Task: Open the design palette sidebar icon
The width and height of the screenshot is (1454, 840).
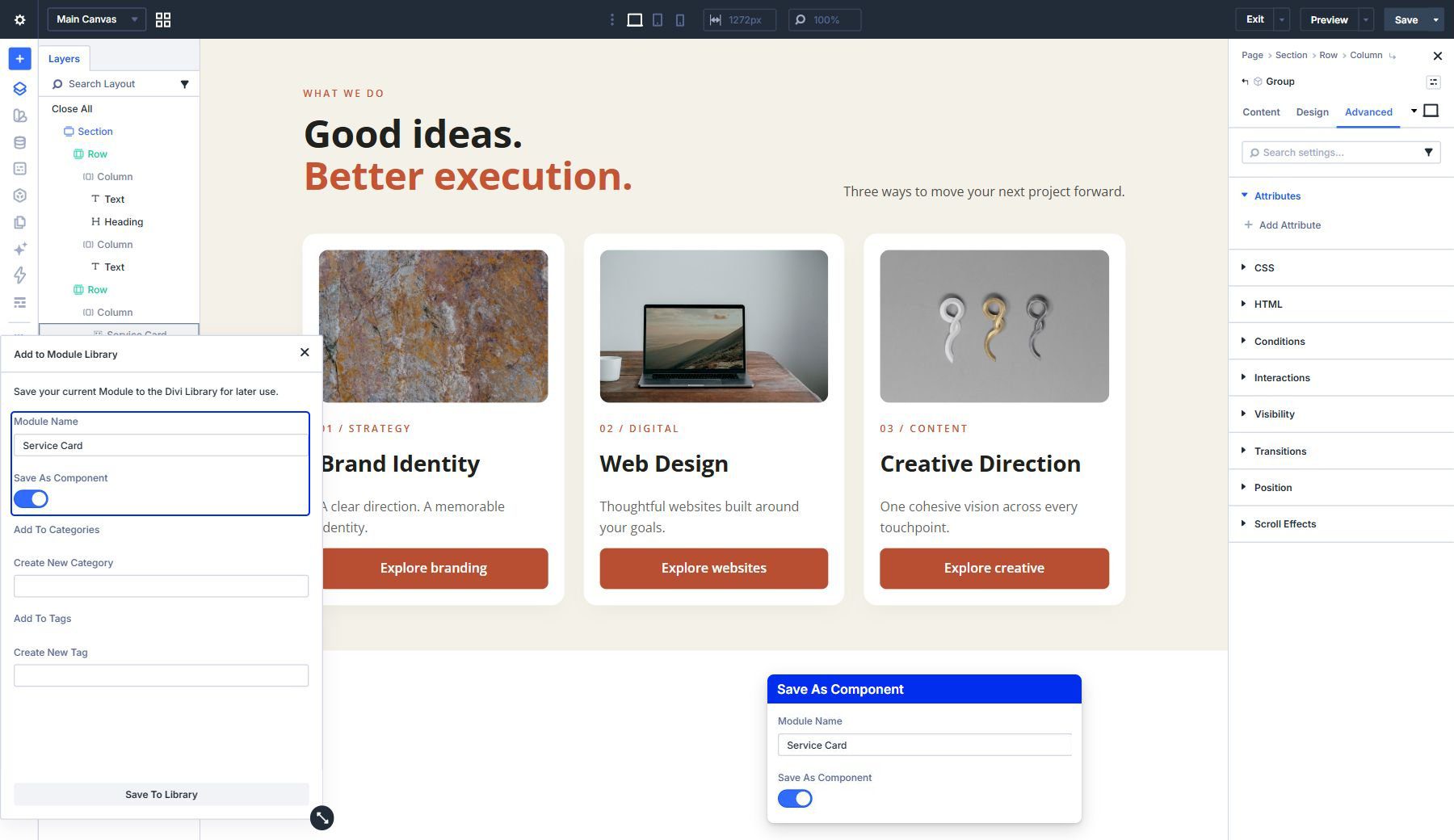Action: point(19,115)
